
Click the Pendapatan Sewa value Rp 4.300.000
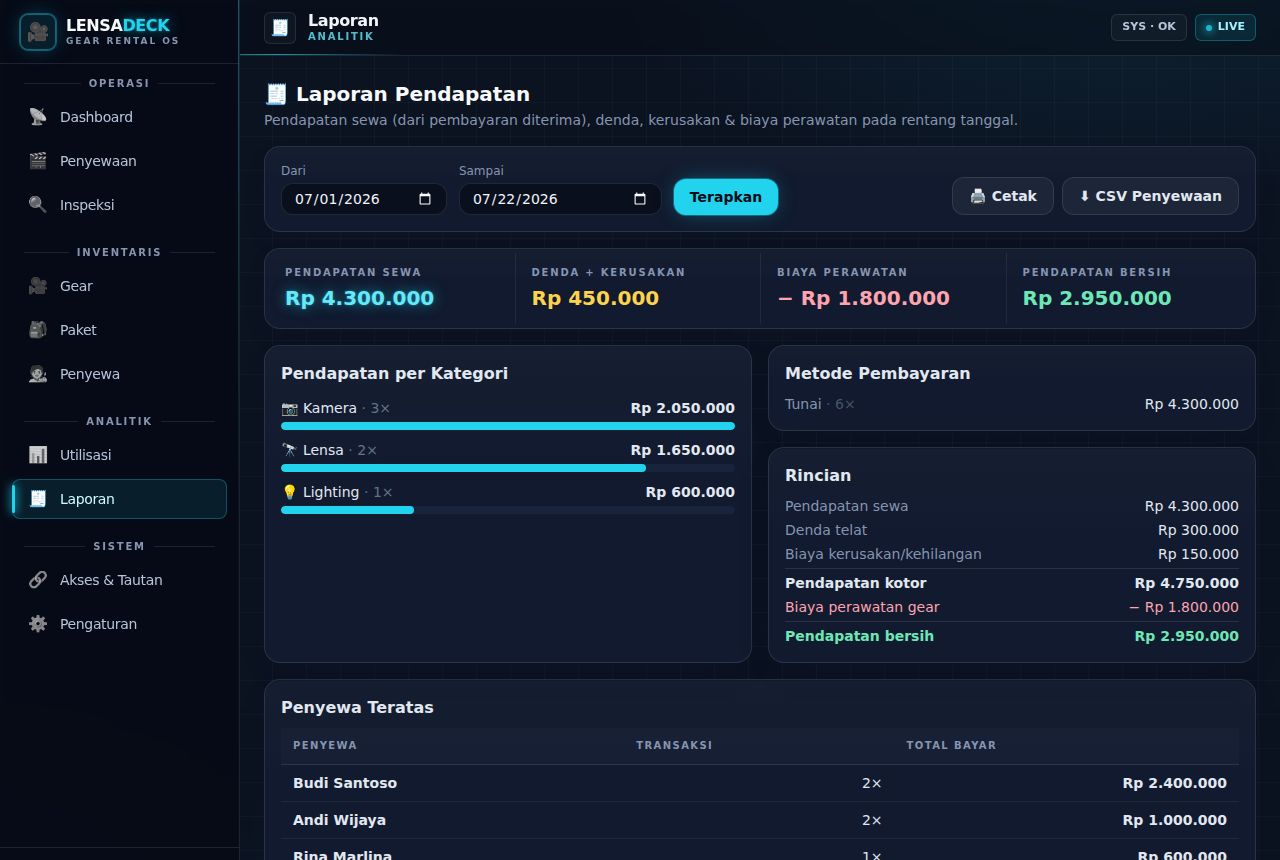tap(359, 298)
